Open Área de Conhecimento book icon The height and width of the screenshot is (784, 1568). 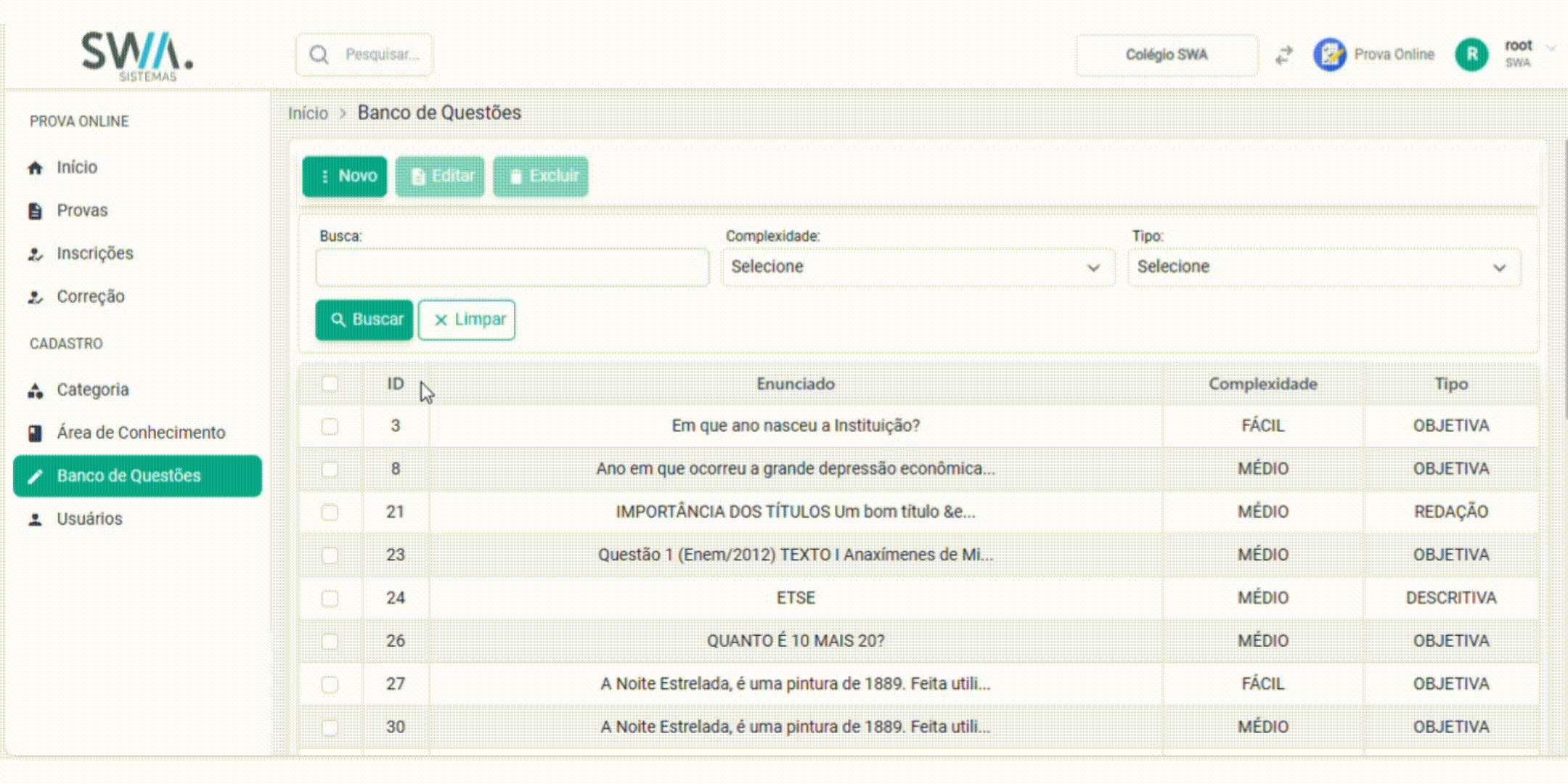click(35, 433)
